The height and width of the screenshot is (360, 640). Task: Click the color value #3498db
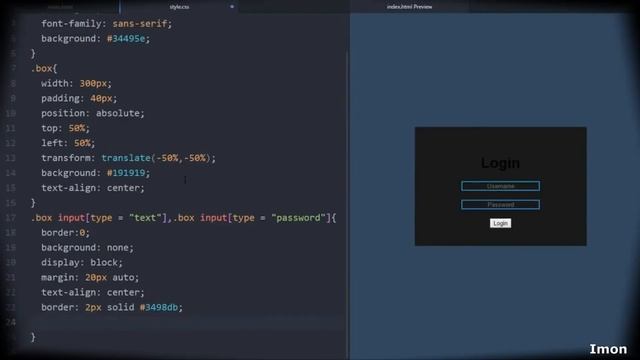point(159,307)
